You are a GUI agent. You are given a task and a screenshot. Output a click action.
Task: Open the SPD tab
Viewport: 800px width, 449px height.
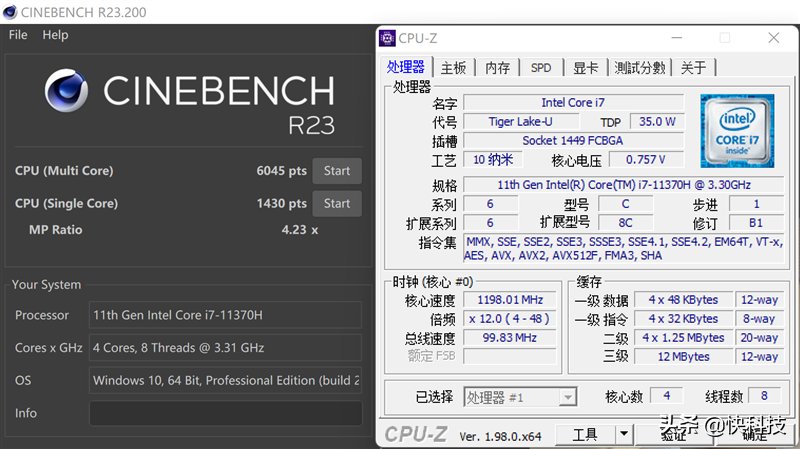coord(541,68)
